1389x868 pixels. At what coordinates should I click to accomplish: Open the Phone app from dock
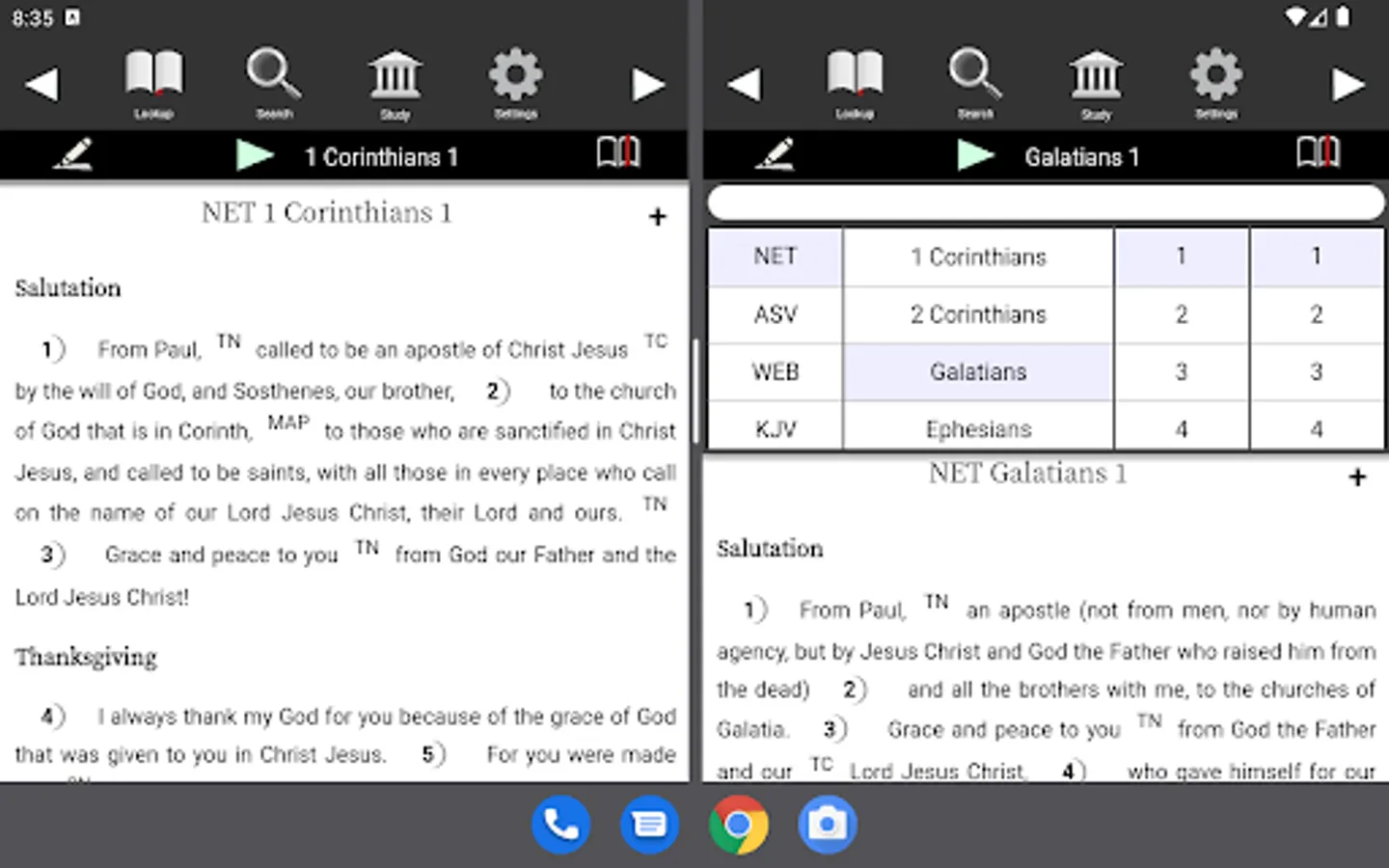560,825
